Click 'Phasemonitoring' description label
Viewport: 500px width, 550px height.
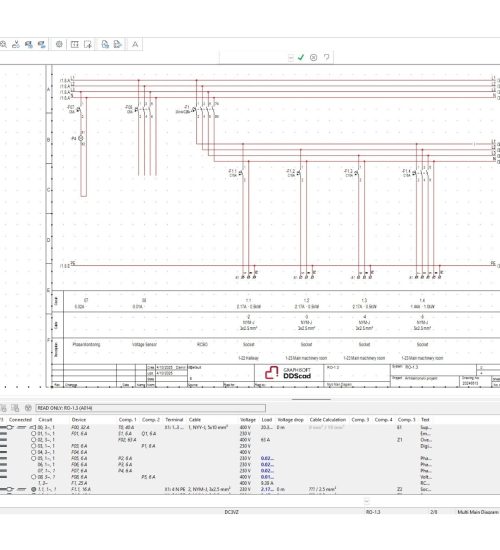tap(86, 344)
